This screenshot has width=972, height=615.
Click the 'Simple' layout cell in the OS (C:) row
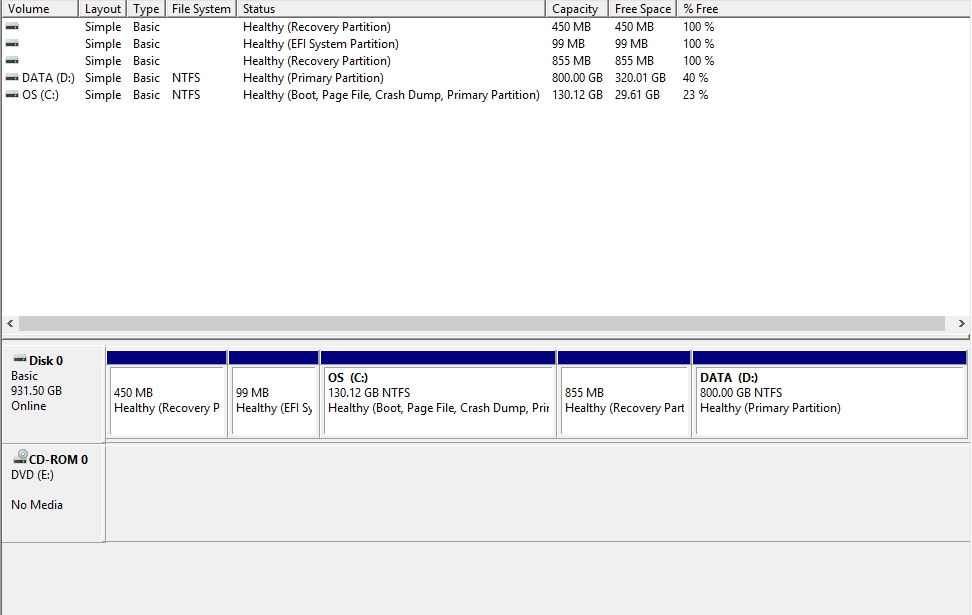[x=103, y=95]
